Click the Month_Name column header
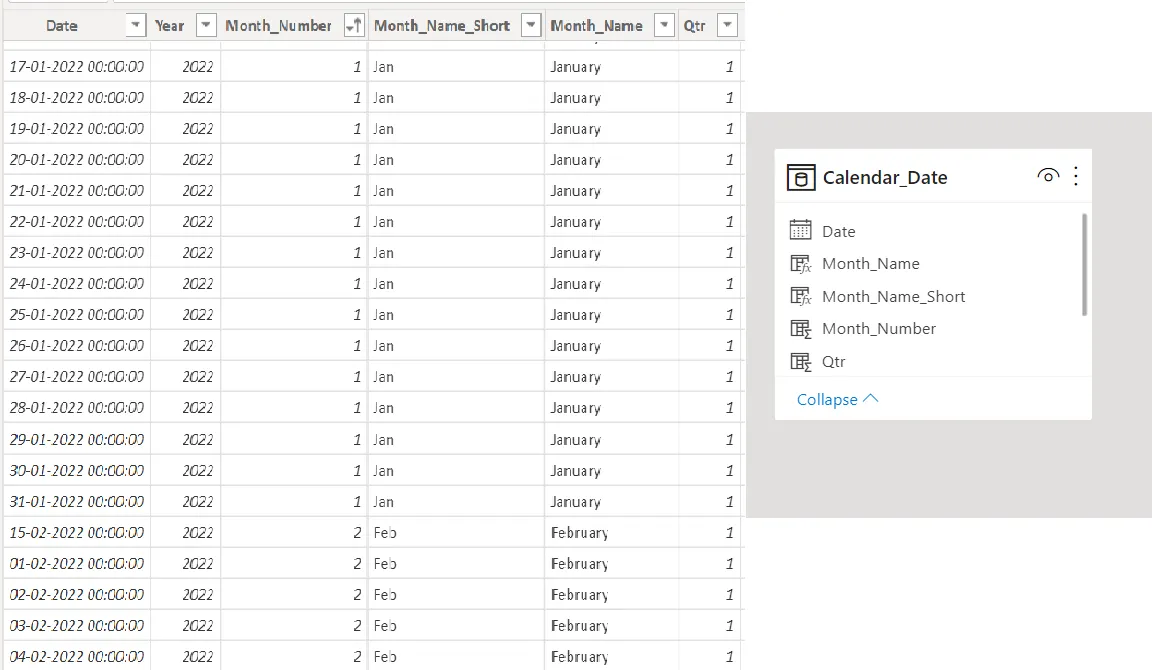 click(597, 25)
